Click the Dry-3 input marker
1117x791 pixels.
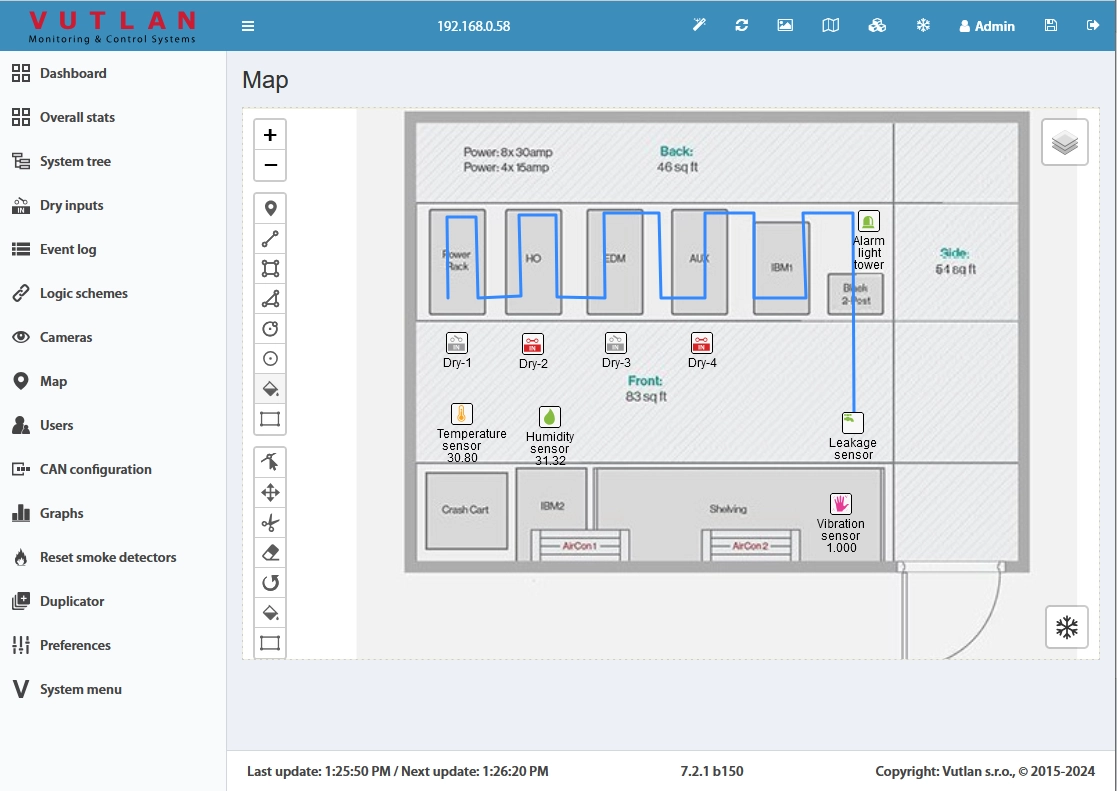pos(615,343)
